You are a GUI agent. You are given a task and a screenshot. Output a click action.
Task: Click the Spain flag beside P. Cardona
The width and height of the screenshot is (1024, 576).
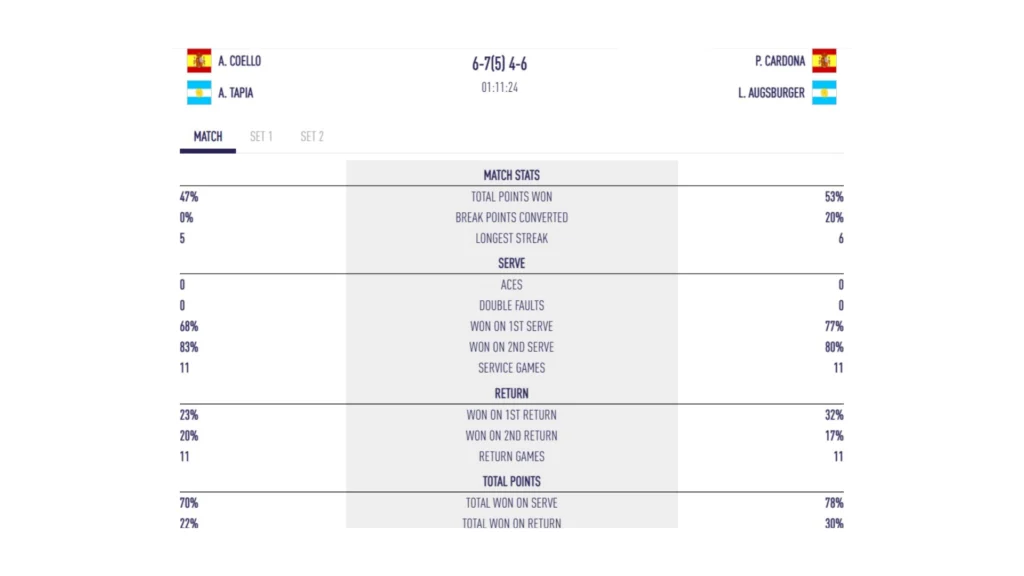pyautogui.click(x=824, y=61)
